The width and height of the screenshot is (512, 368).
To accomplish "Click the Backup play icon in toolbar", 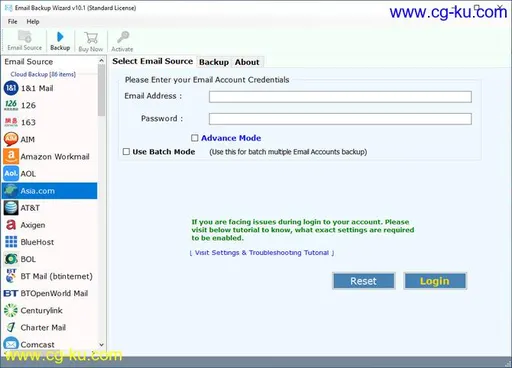I will (60, 37).
